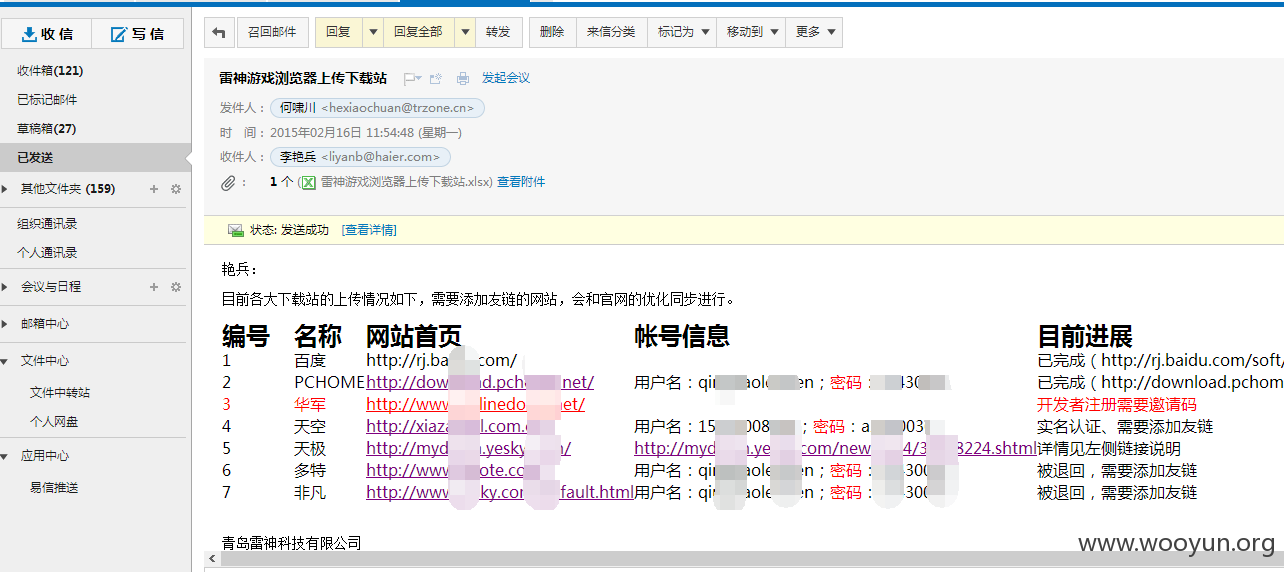Click the 帐号信息 column heading
This screenshot has height=572, width=1284.
(682, 336)
